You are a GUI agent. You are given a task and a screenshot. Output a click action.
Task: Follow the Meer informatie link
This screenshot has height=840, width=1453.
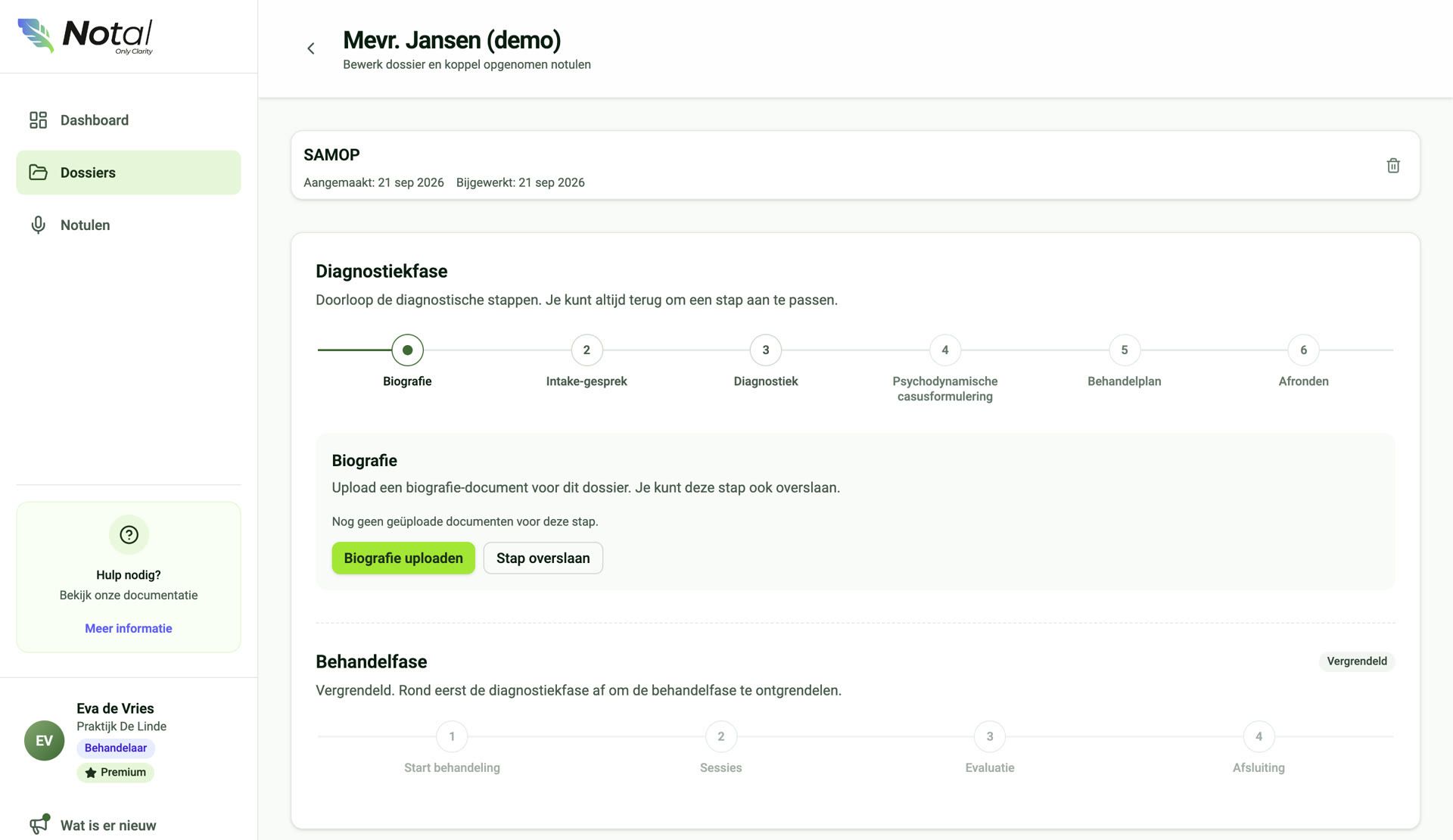pyautogui.click(x=129, y=629)
